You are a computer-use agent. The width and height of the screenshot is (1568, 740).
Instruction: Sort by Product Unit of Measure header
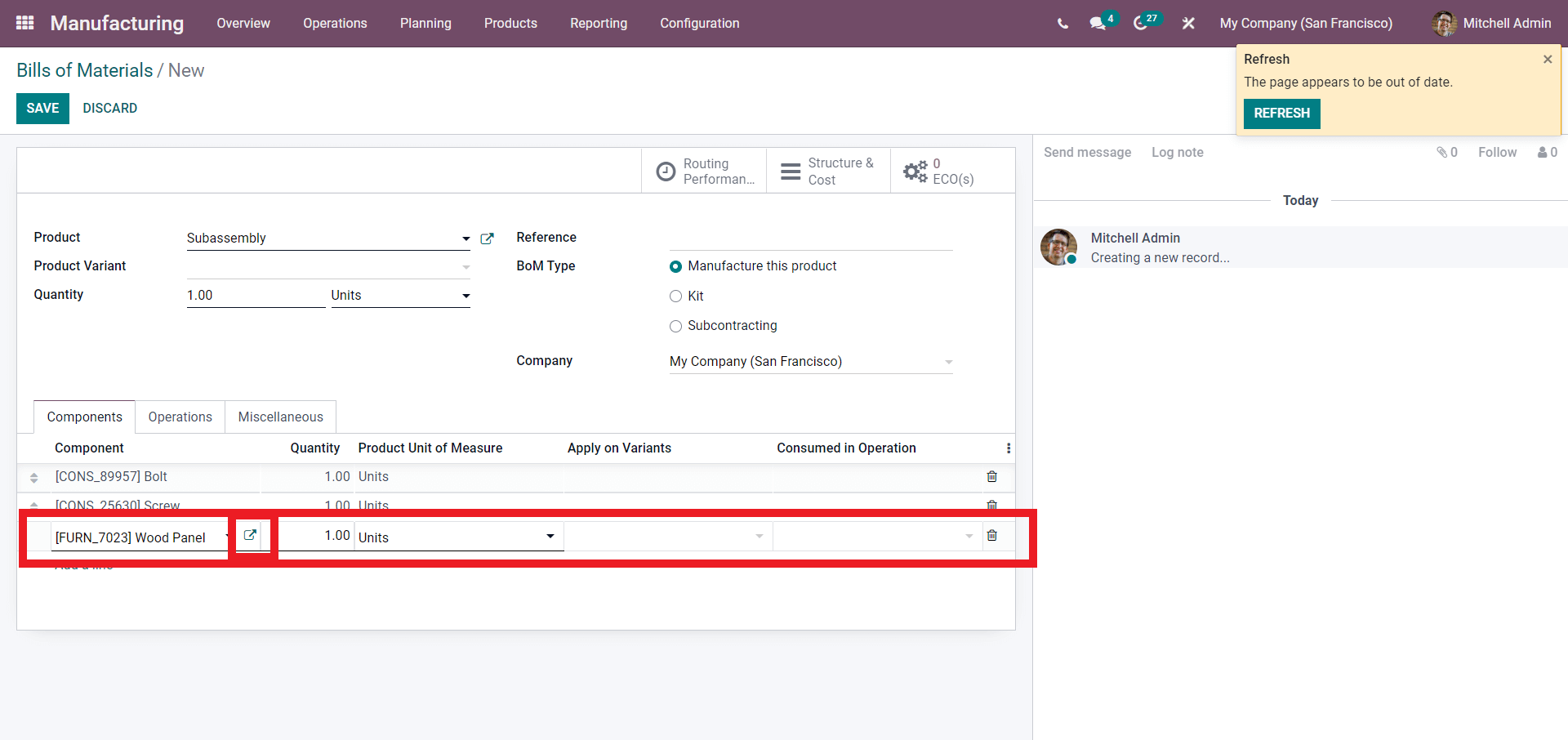tap(430, 448)
